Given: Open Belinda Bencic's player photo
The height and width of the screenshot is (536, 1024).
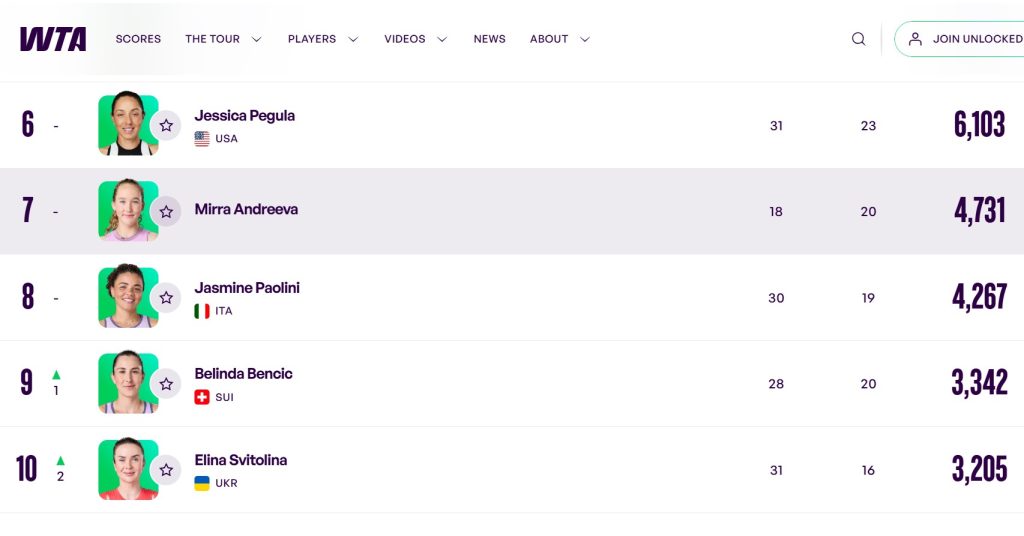Looking at the screenshot, I should click(x=128, y=382).
